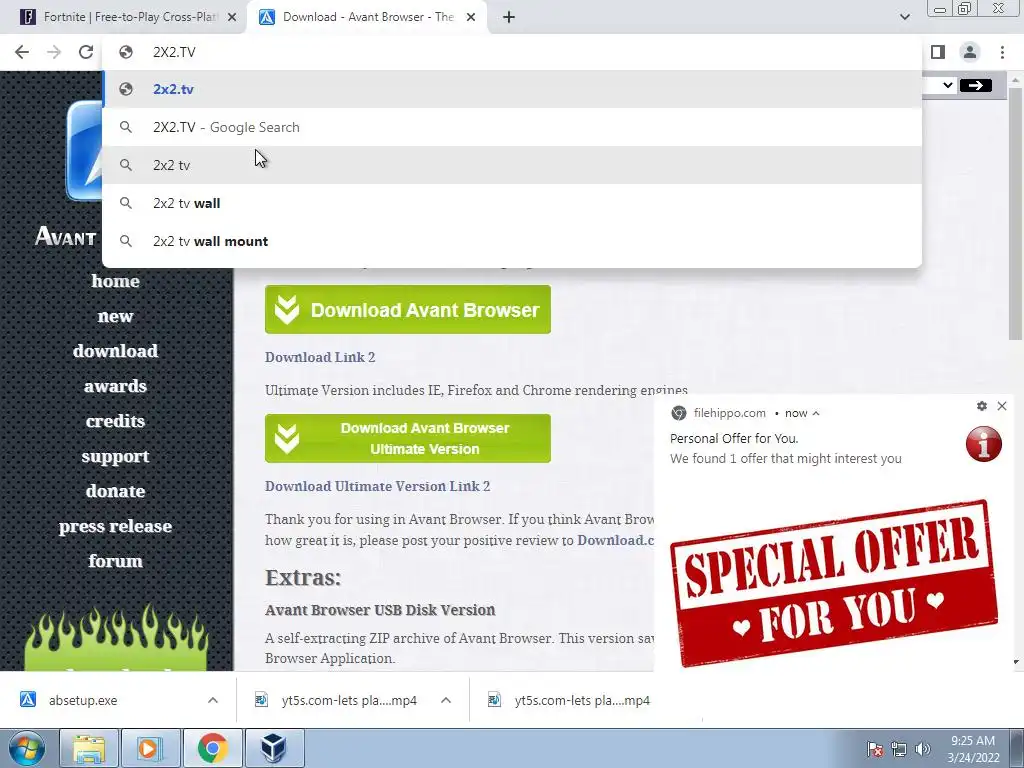Viewport: 1024px width, 768px height.
Task: Click the red info icon in notification
Action: 984,444
